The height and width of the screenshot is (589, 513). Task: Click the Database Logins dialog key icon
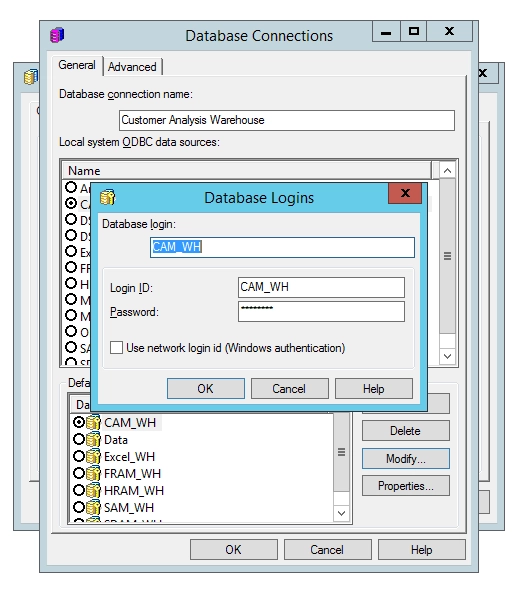108,197
